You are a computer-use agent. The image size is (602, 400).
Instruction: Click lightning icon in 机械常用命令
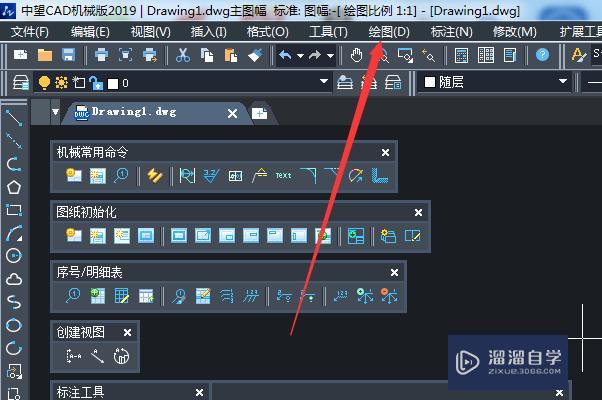coord(155,176)
